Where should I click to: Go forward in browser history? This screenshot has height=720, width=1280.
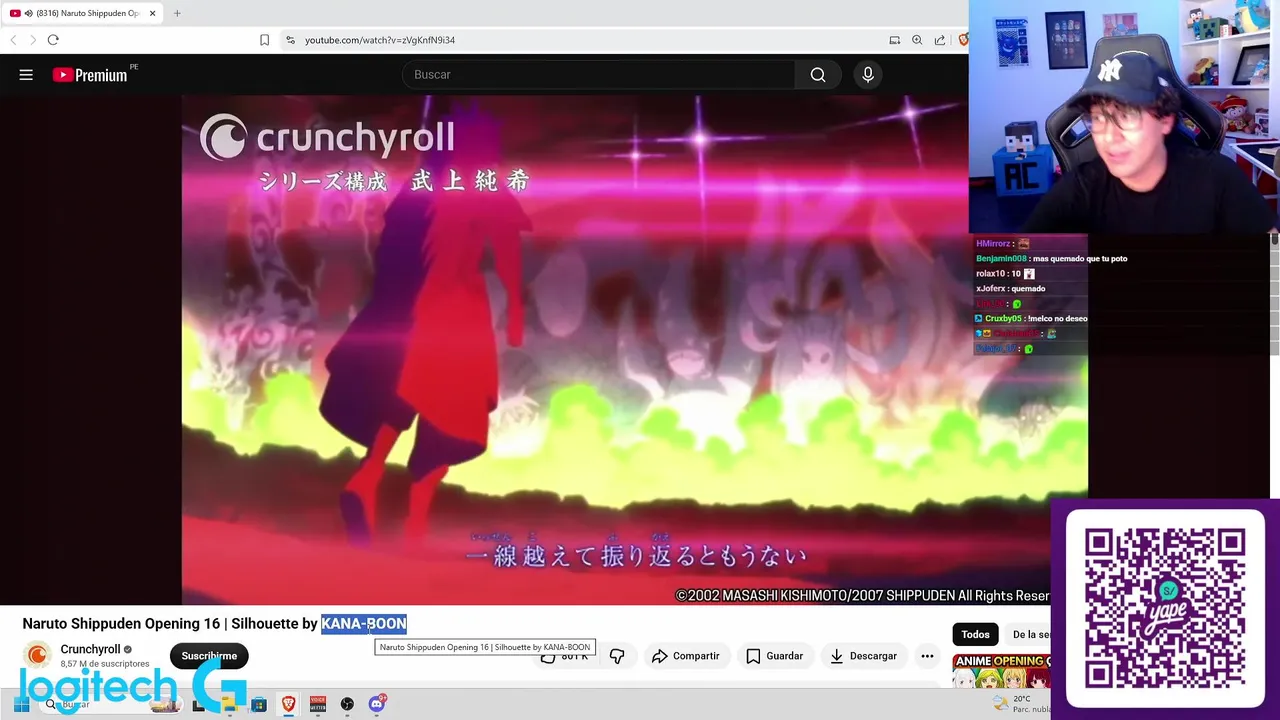tap(32, 40)
